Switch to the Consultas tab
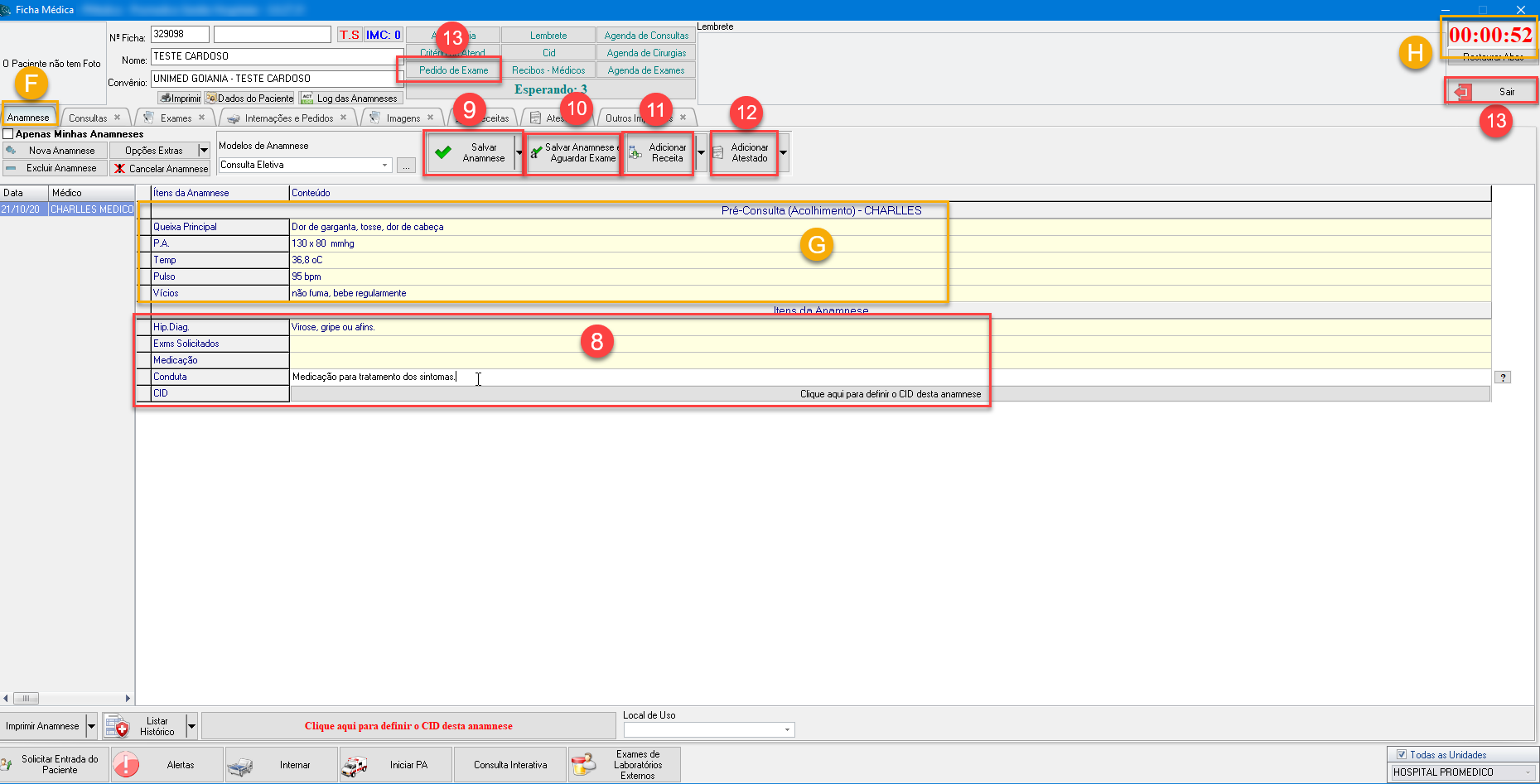 [88, 118]
